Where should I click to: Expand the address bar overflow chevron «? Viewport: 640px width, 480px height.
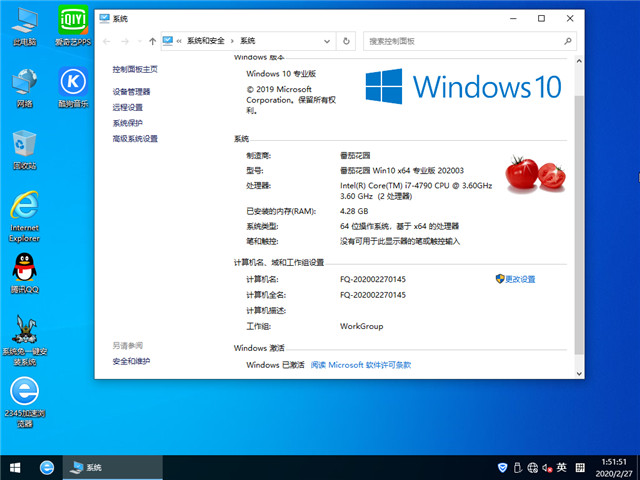[179, 41]
